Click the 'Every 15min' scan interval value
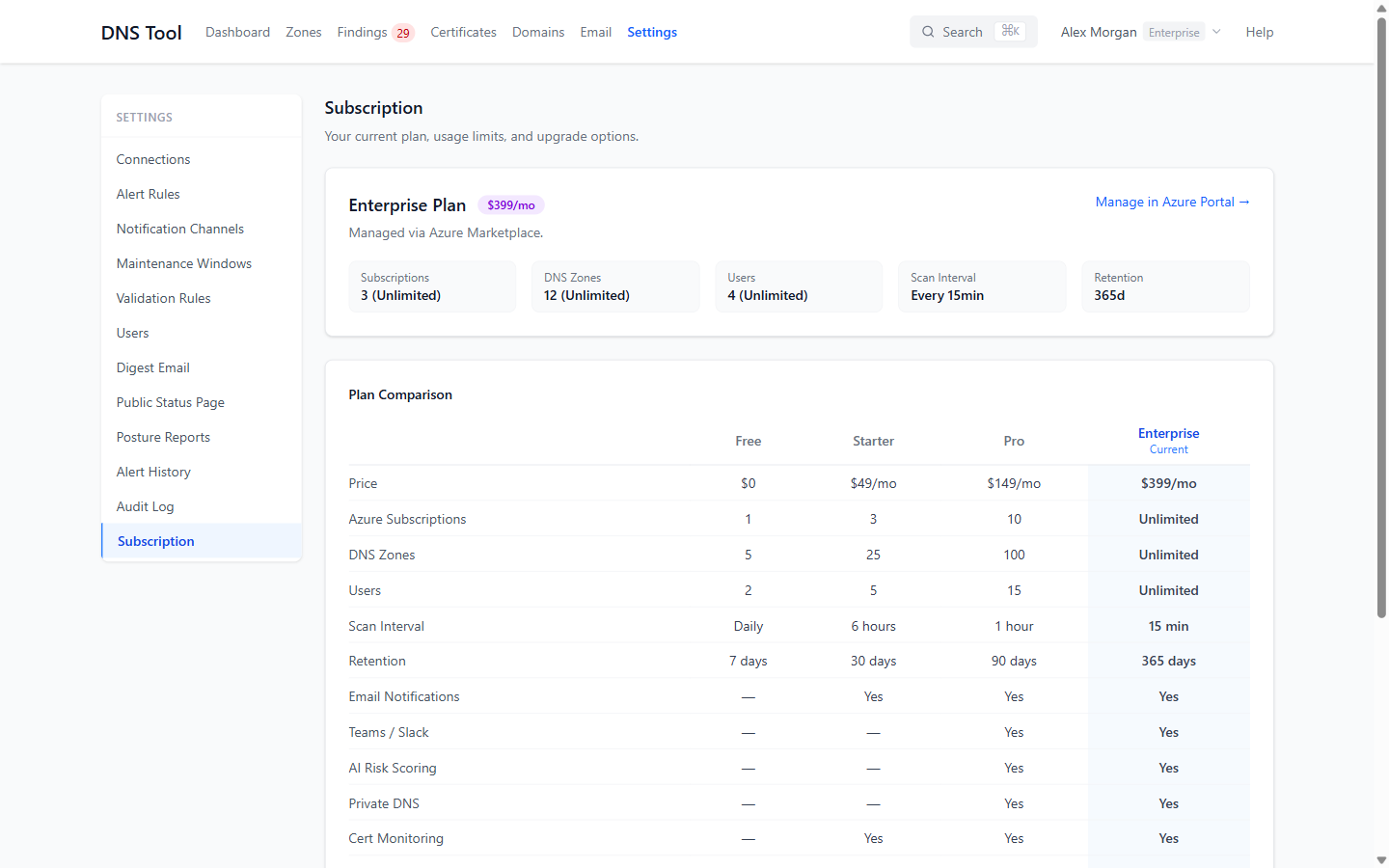 click(x=947, y=295)
